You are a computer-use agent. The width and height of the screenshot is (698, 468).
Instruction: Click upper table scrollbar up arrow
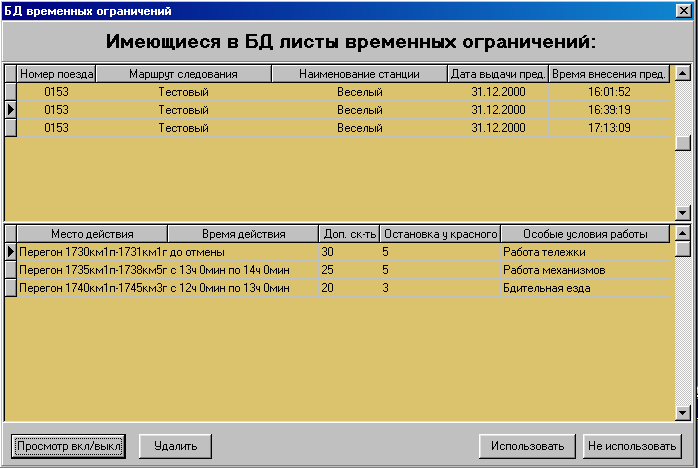[683, 73]
